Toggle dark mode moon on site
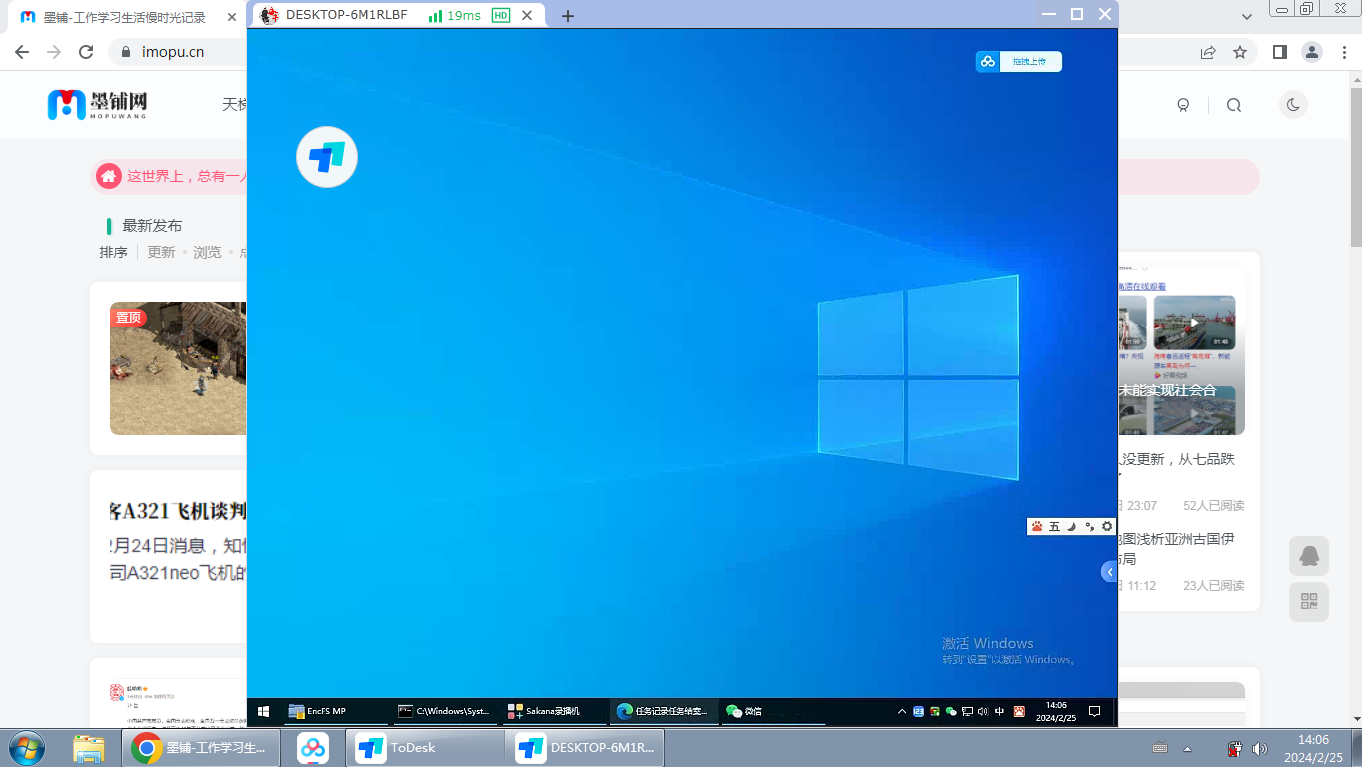Viewport: 1362px width, 767px height. [x=1293, y=104]
